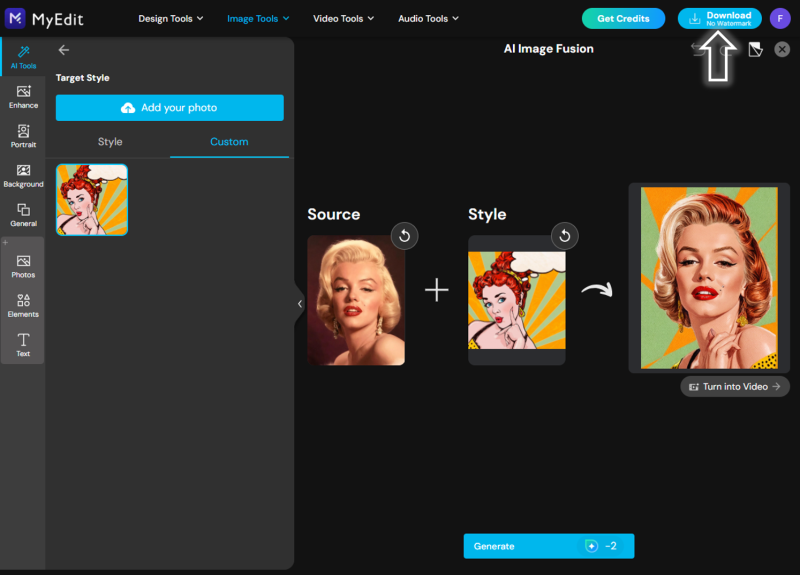The width and height of the screenshot is (800, 575).
Task: Reset the Style image with its rotate icon
Action: [565, 236]
